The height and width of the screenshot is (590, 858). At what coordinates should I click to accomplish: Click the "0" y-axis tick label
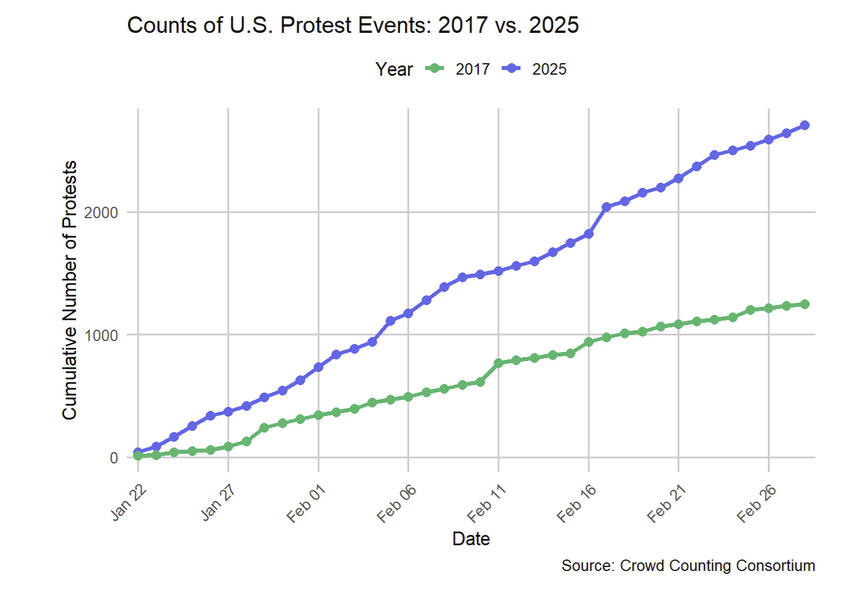click(115, 458)
